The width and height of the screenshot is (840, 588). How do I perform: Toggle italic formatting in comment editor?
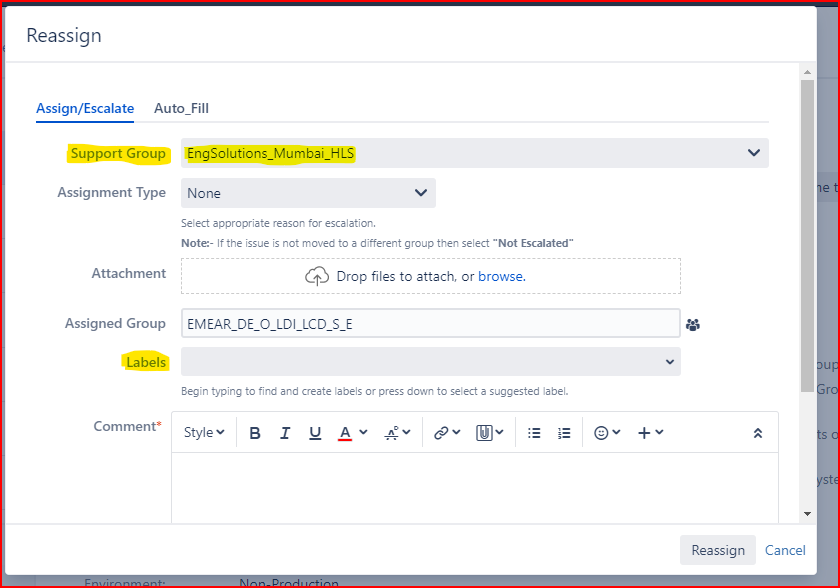(x=285, y=433)
